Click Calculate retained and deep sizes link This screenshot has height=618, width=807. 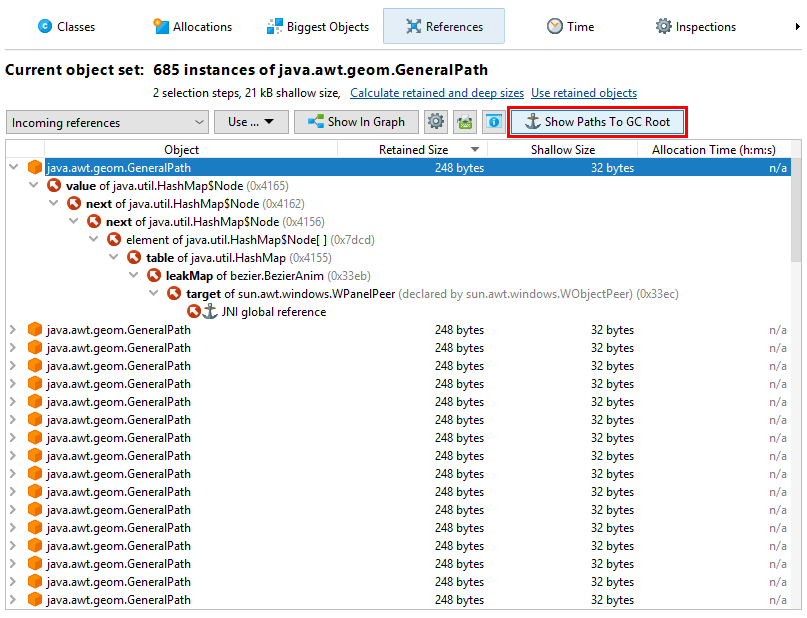coord(437,93)
